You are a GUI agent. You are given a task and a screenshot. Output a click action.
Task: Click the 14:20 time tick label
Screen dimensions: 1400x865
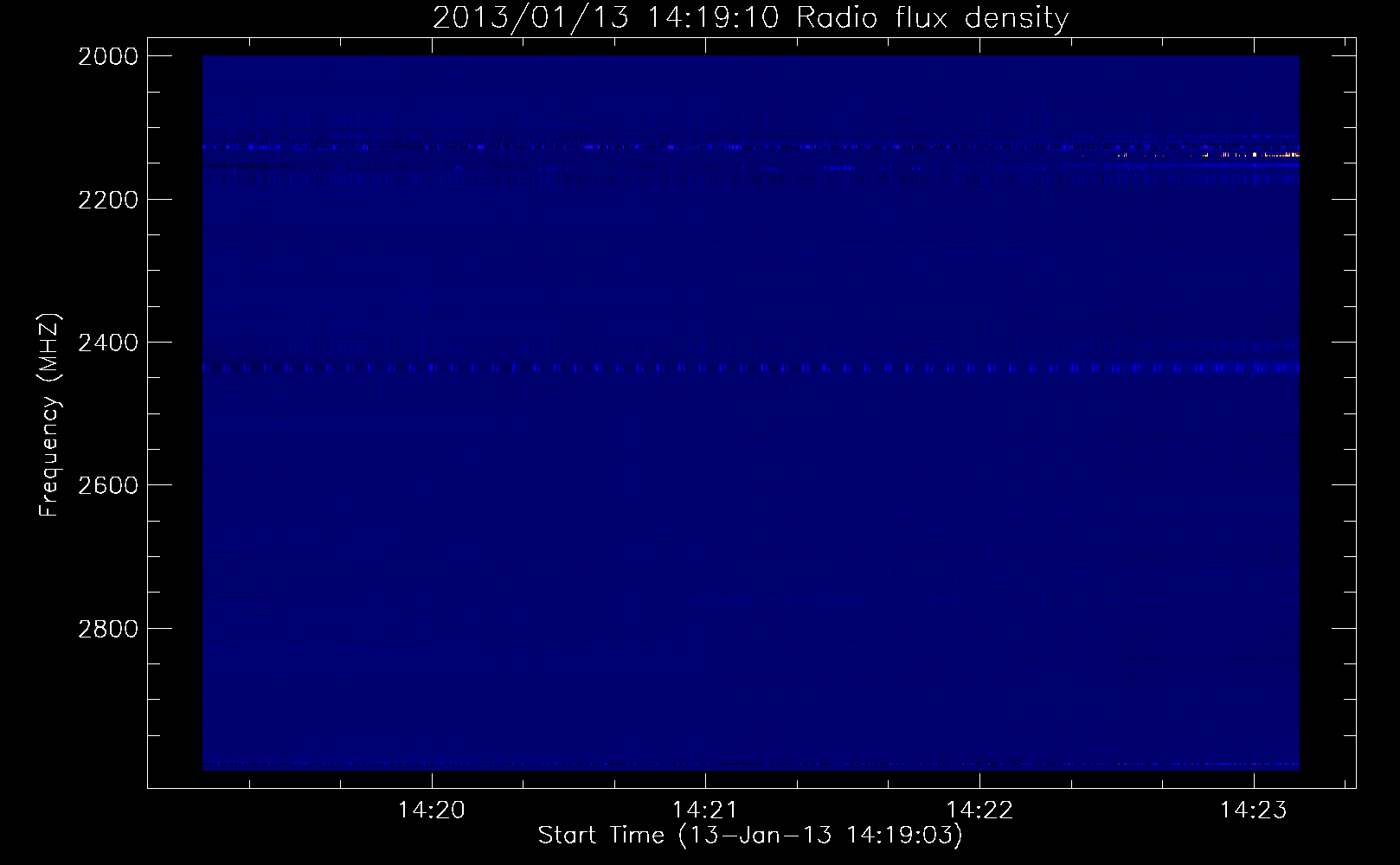coord(431,811)
